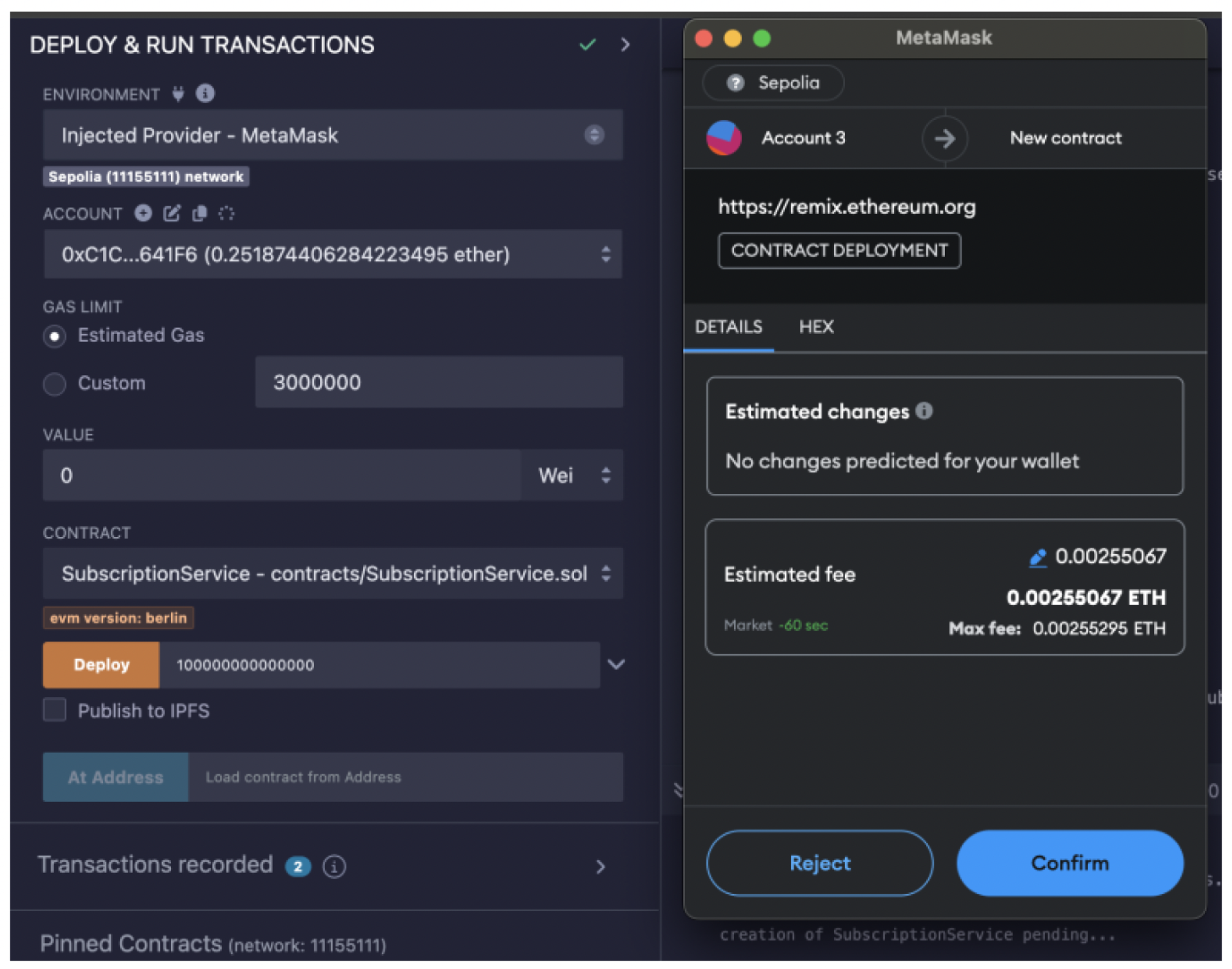Select the Custom gas limit option
The image size is (1232, 969).
[55, 384]
